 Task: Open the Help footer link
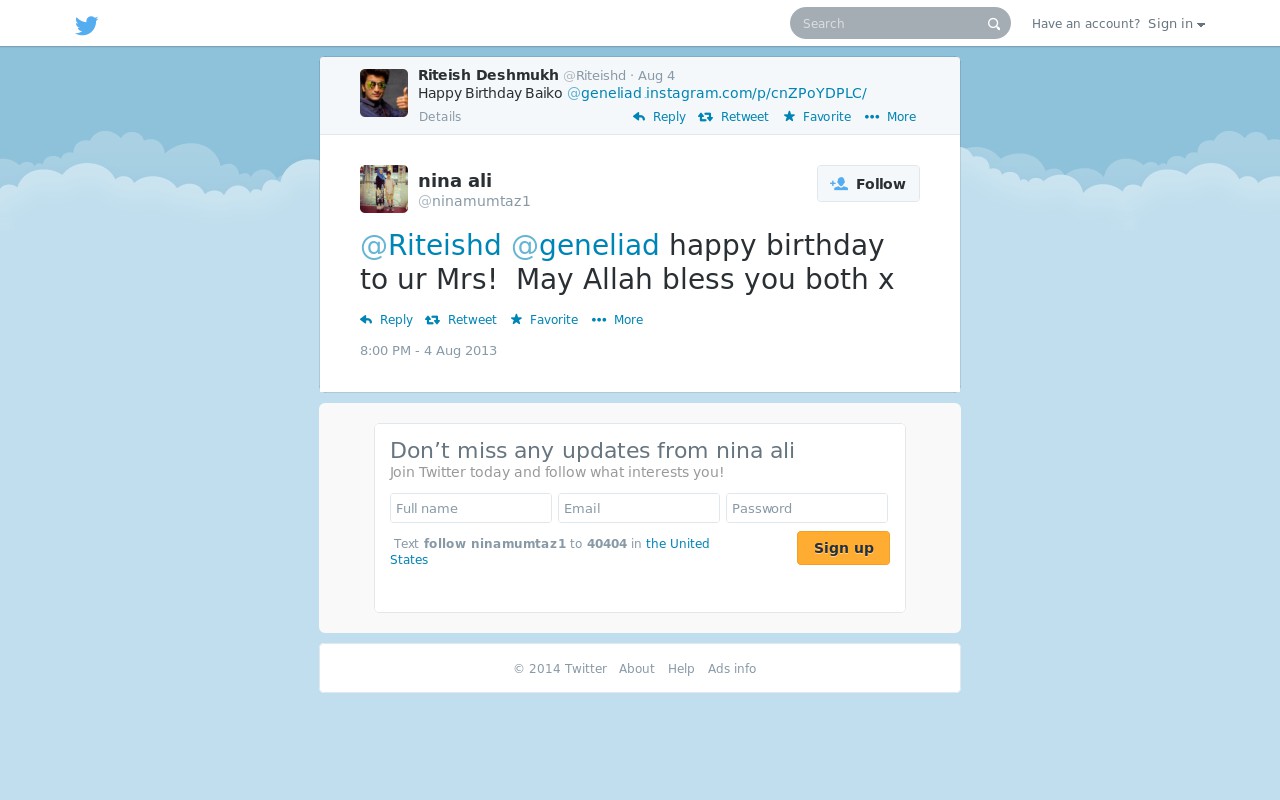click(681, 669)
